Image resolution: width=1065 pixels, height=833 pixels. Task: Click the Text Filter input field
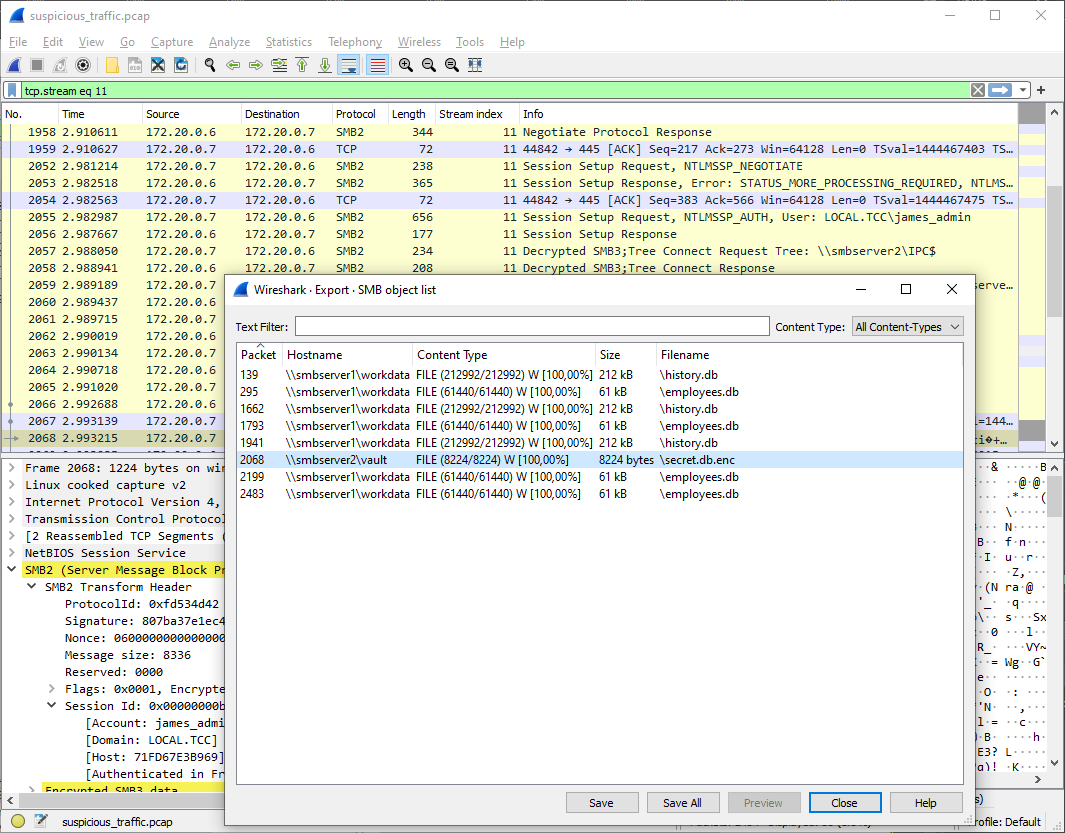532,327
